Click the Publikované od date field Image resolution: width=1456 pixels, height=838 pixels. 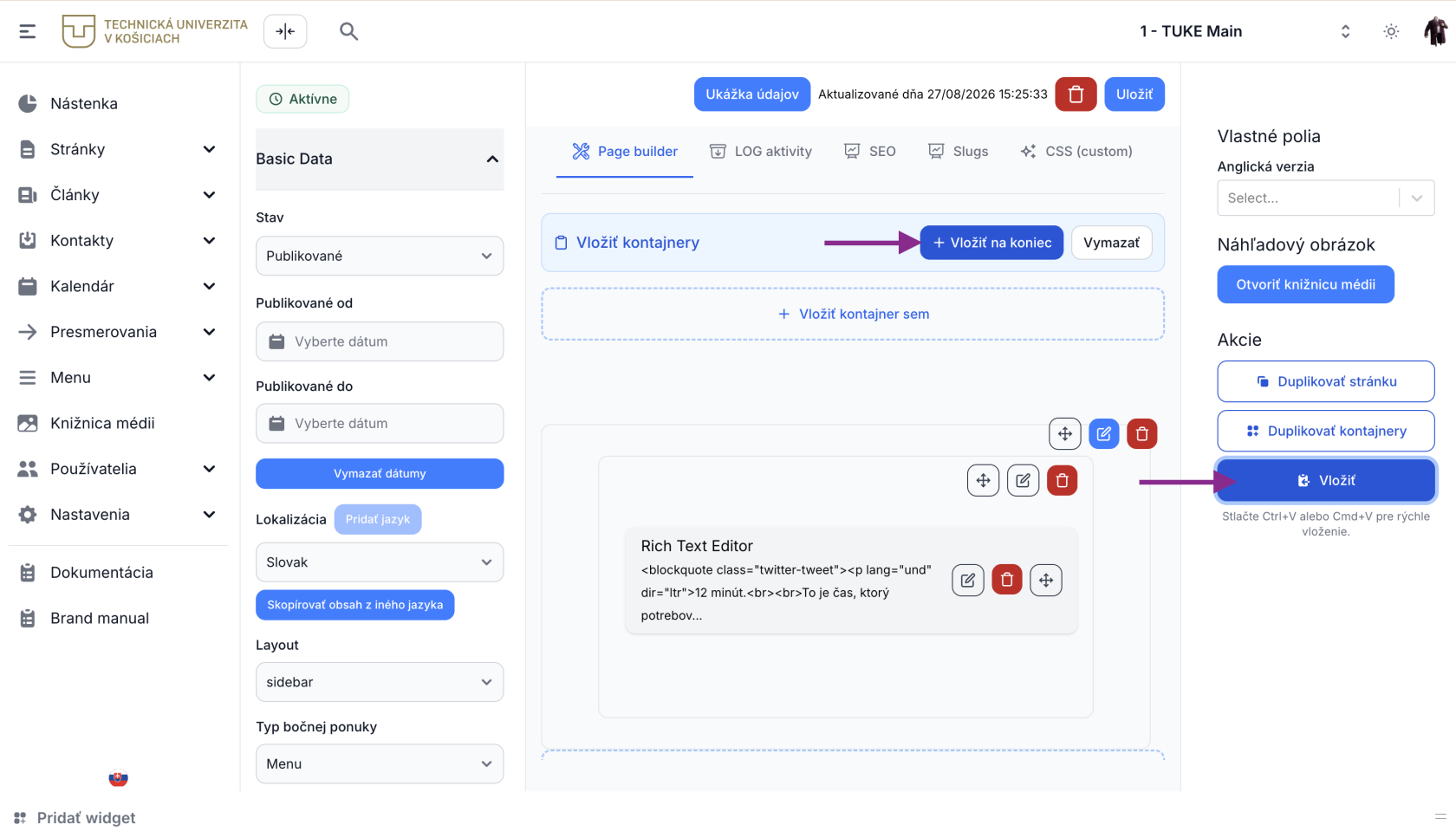click(380, 342)
